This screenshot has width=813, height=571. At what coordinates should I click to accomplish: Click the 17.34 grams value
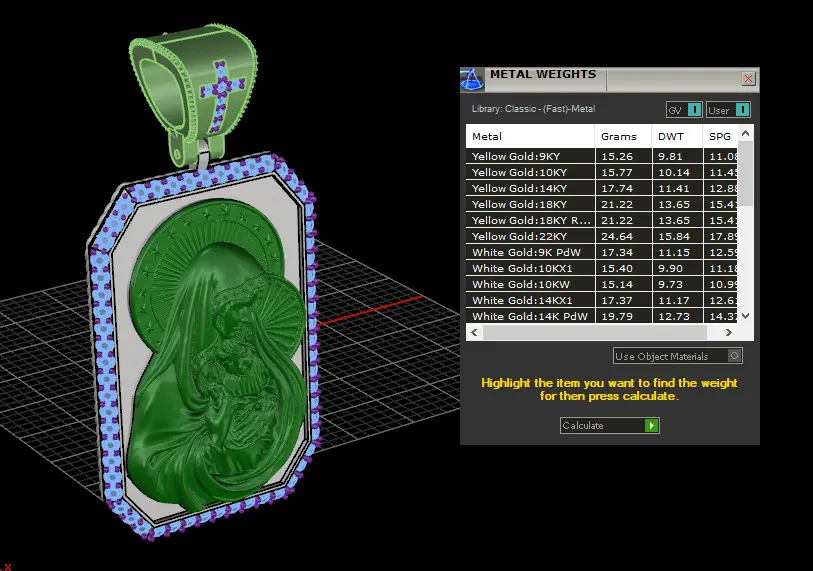[617, 253]
